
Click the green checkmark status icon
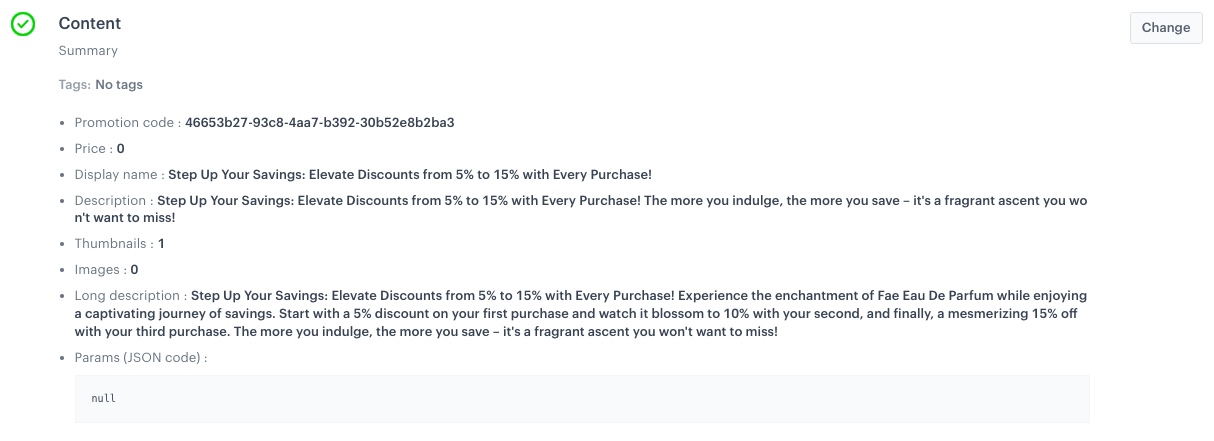tap(23, 24)
